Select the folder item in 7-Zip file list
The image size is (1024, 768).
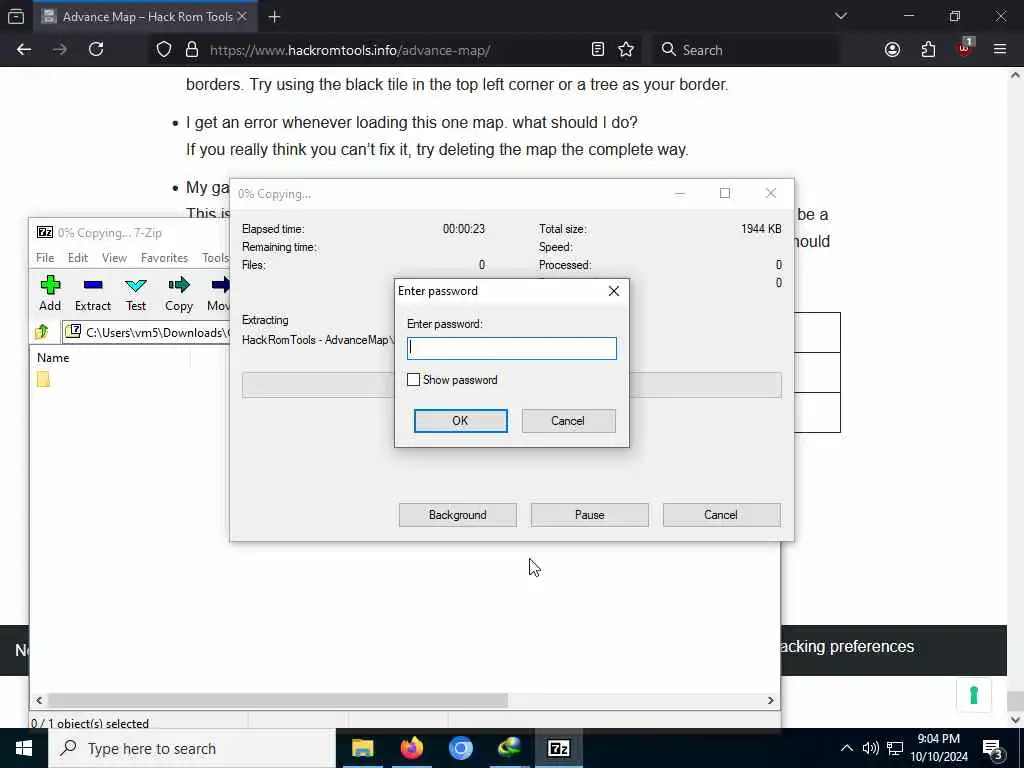point(43,379)
